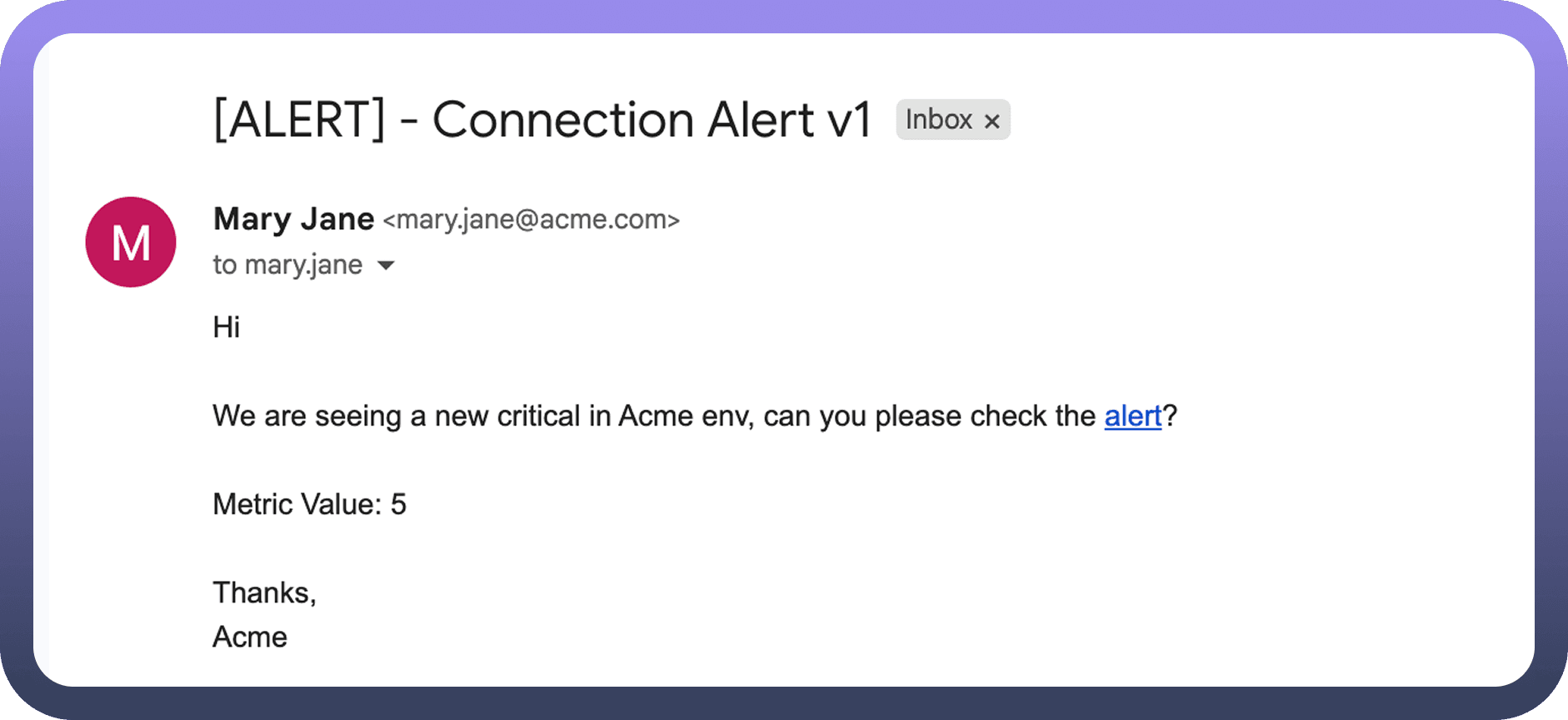Open the sender's round M avatar
1568x720 pixels.
click(x=131, y=242)
